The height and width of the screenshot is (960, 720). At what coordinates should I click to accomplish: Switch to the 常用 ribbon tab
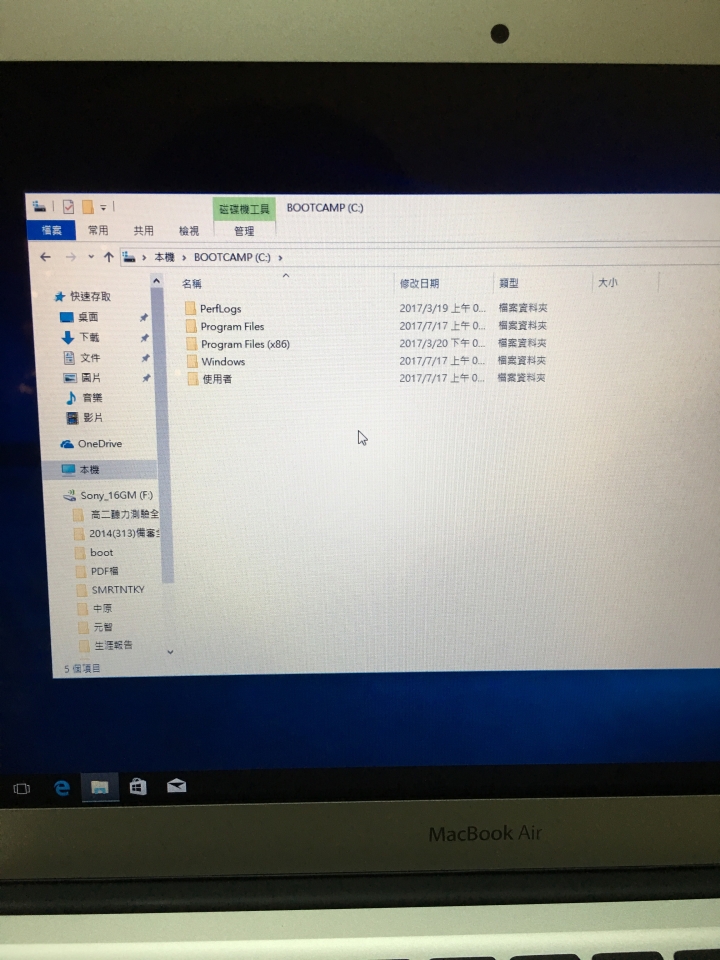click(97, 230)
